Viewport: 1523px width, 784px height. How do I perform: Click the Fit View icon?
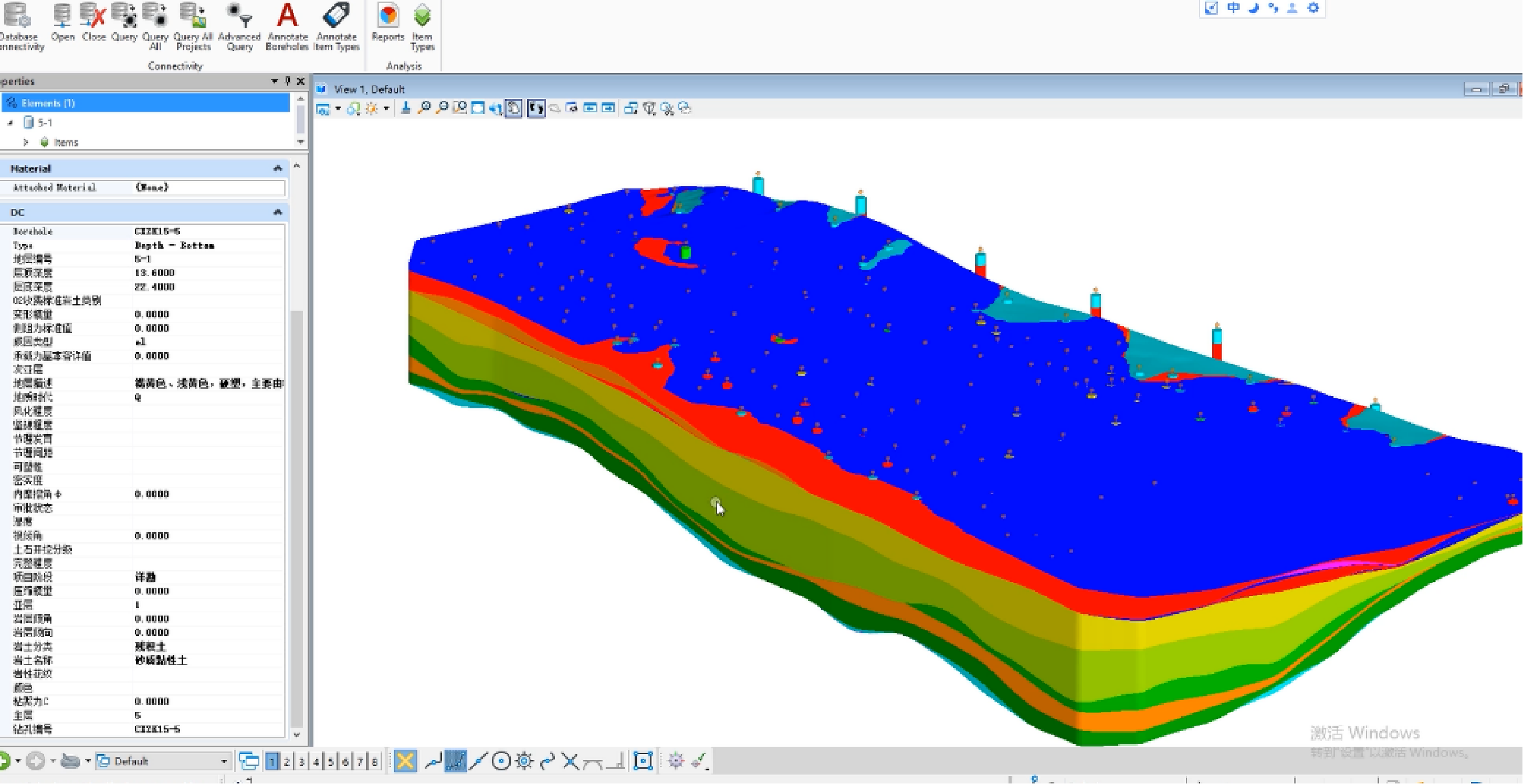tap(478, 108)
